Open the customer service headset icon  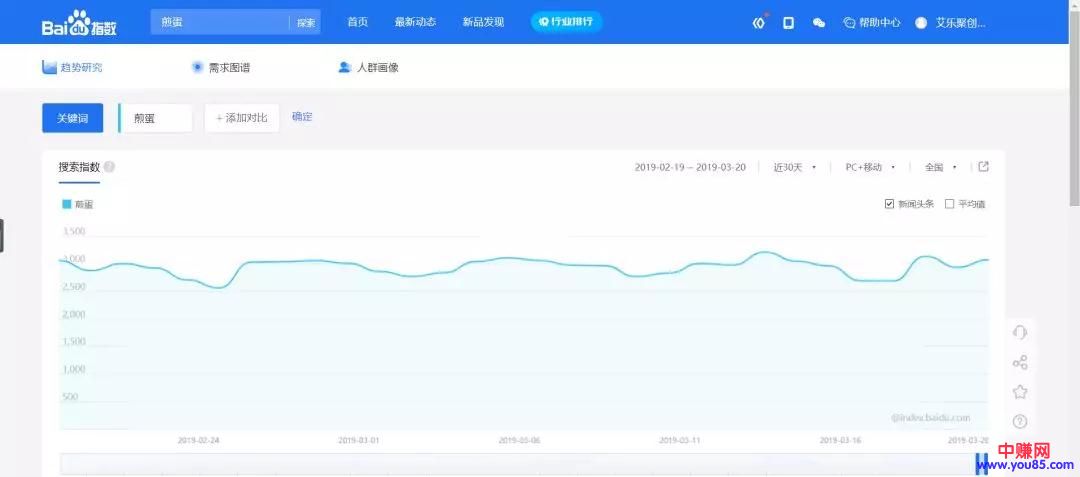pyautogui.click(x=1020, y=332)
